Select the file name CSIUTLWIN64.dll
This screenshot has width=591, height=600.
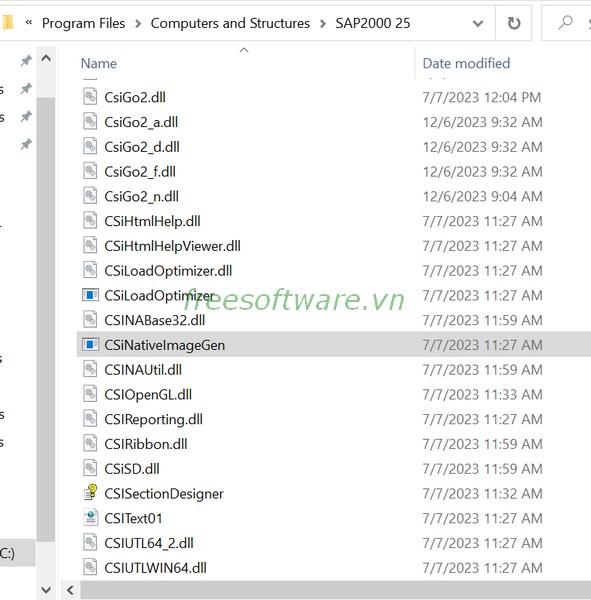tap(155, 568)
